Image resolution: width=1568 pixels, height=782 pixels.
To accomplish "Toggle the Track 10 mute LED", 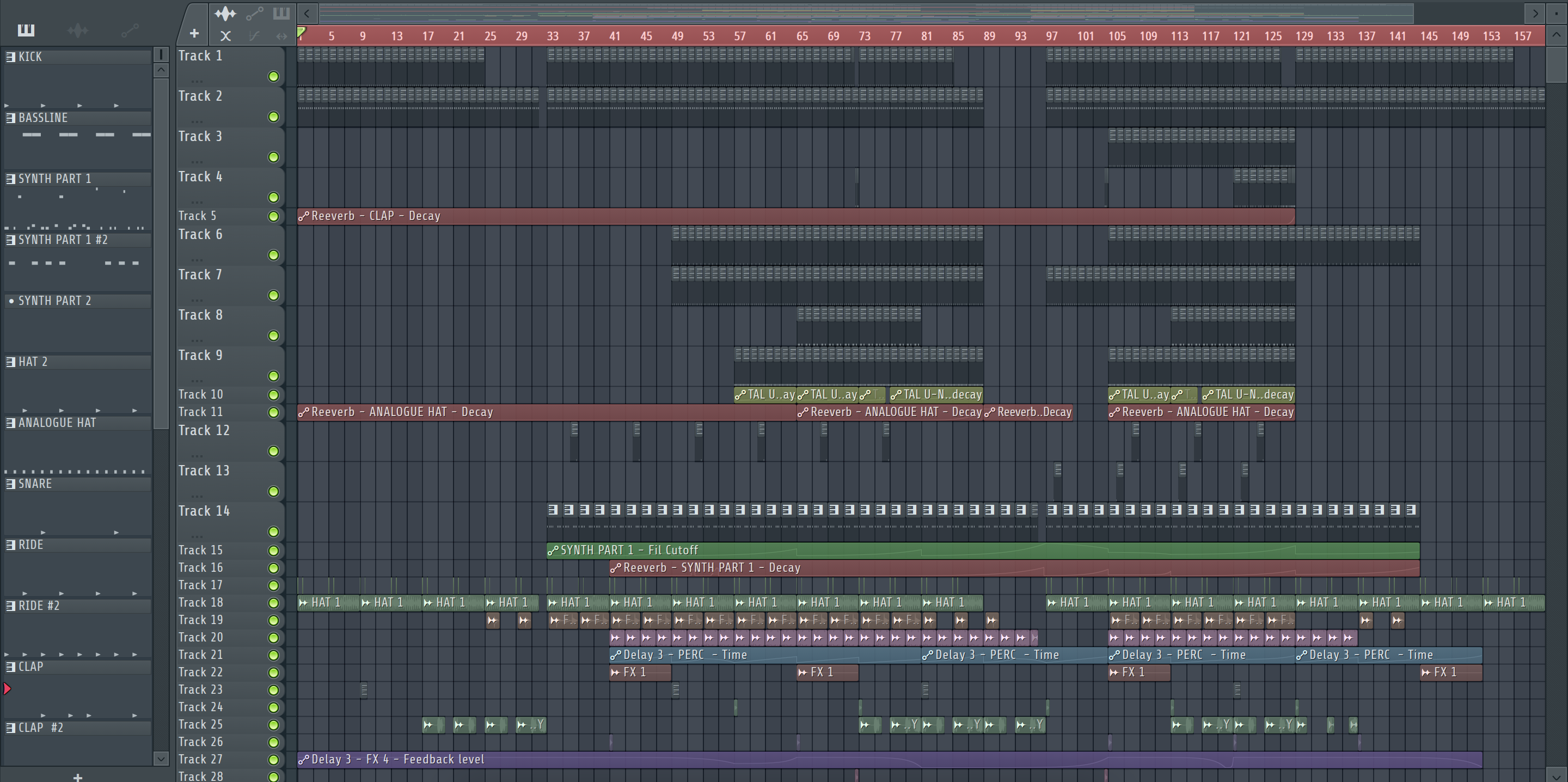I will pos(273,395).
